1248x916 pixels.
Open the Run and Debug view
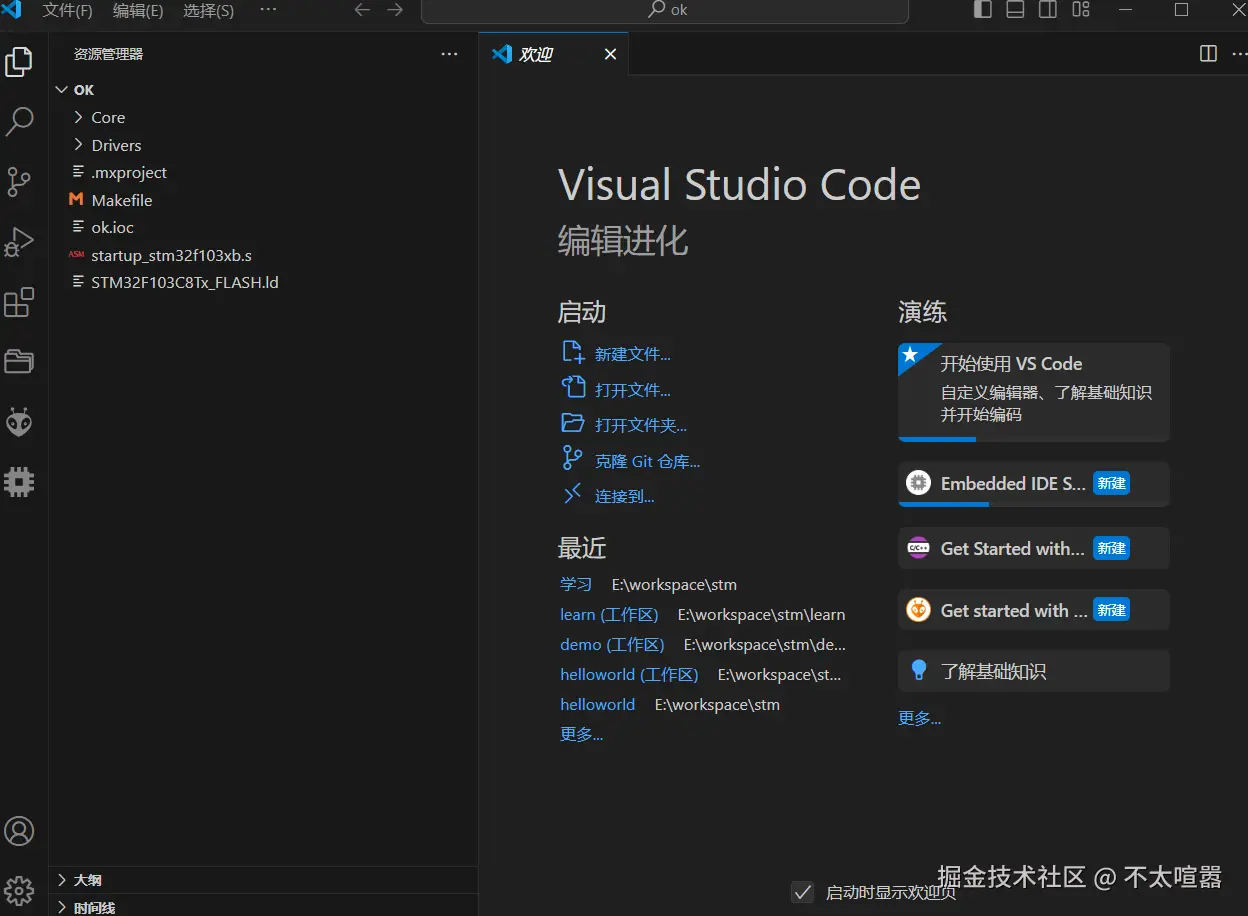point(19,242)
